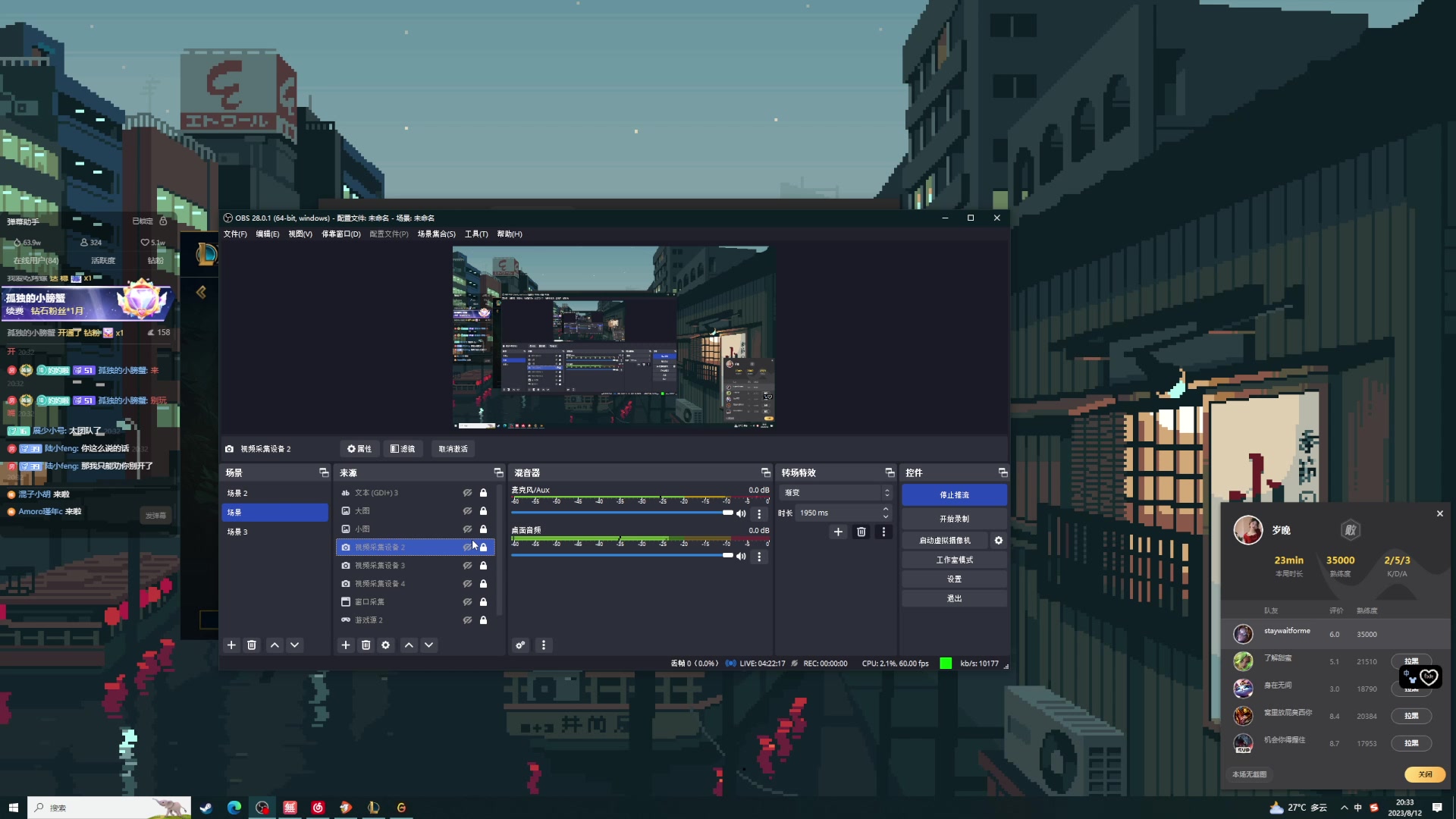Viewport: 1456px width, 819px height.
Task: Show hidden system tray icons chevron
Action: pos(1345,808)
